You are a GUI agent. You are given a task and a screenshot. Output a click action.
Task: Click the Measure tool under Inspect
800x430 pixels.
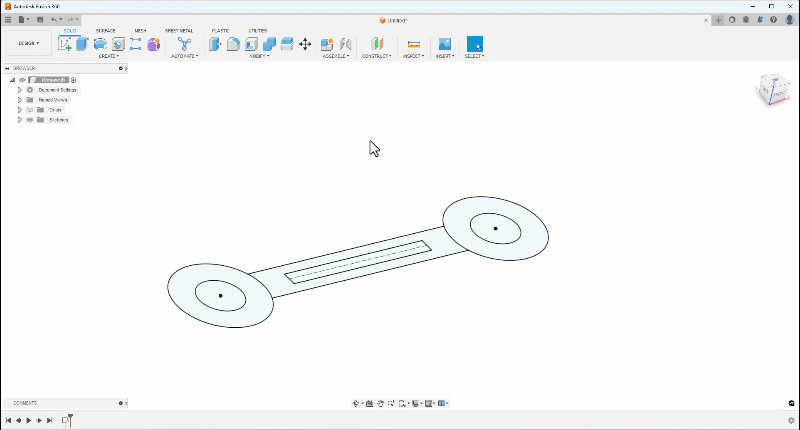click(413, 44)
